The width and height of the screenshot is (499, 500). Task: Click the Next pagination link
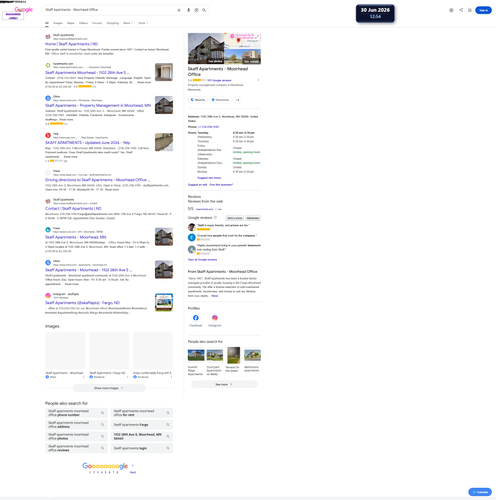(x=133, y=472)
